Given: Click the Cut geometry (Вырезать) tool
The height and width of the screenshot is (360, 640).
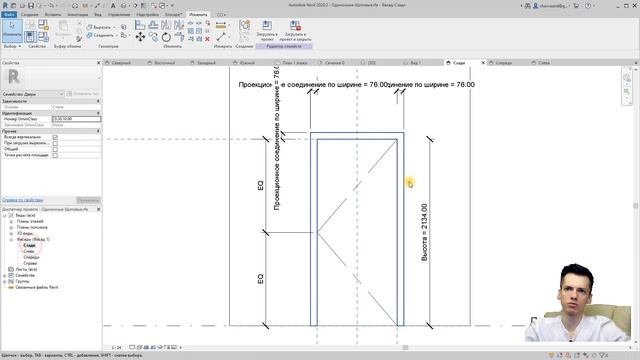Looking at the screenshot, I should click(x=99, y=27).
